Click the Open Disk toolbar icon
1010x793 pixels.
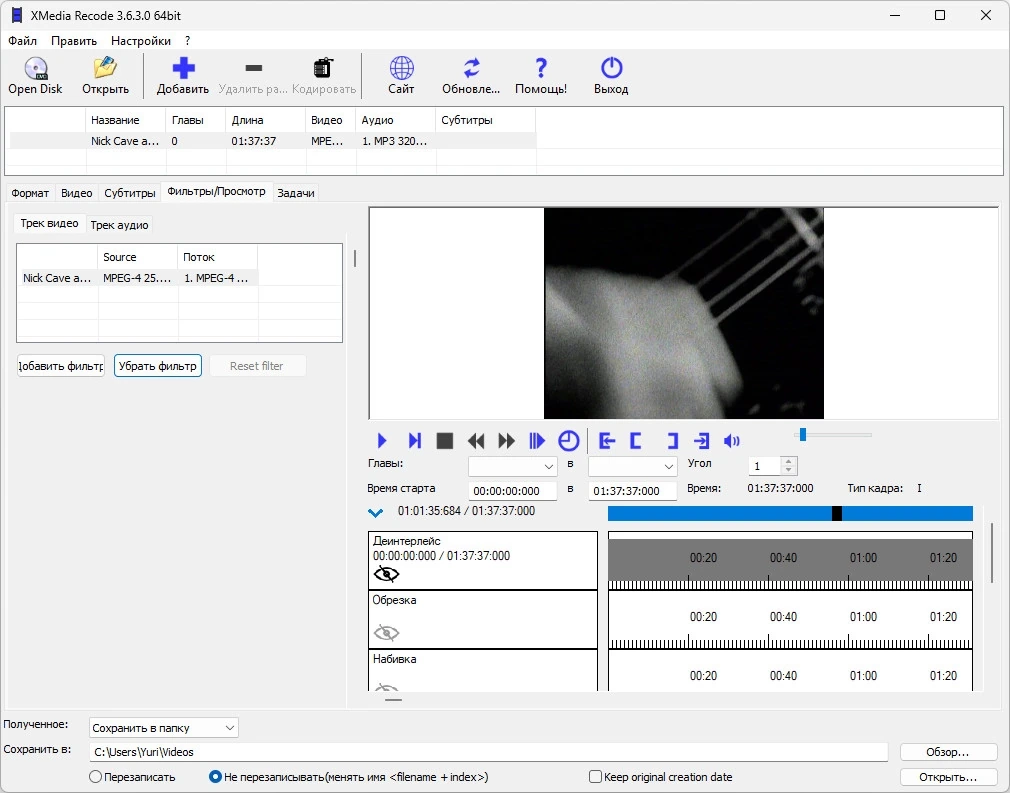coord(36,68)
